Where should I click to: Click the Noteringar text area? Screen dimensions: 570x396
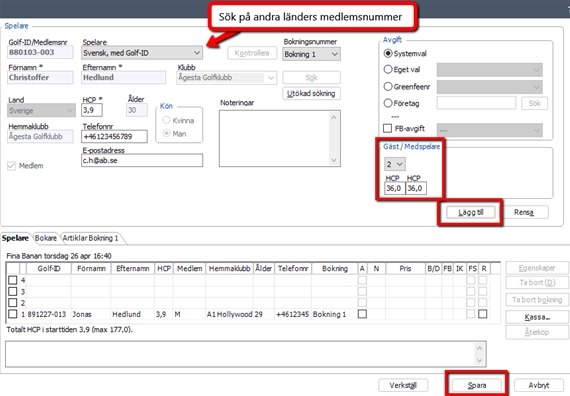(280, 139)
